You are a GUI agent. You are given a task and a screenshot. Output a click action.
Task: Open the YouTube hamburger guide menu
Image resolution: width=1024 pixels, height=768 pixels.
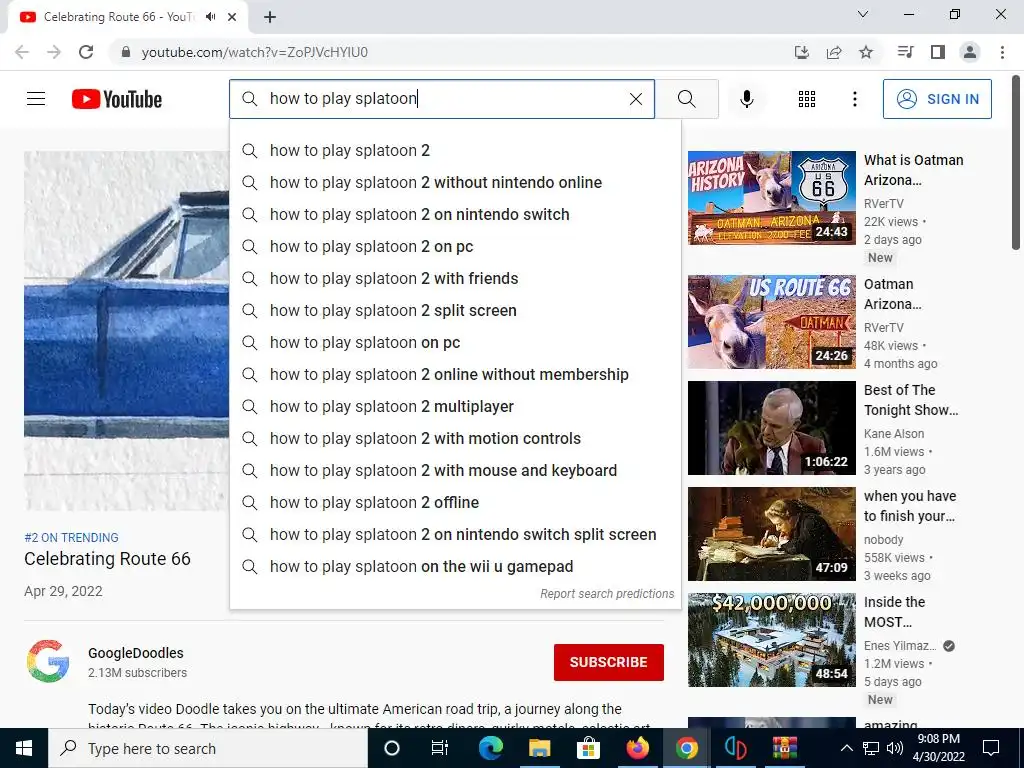(x=36, y=99)
